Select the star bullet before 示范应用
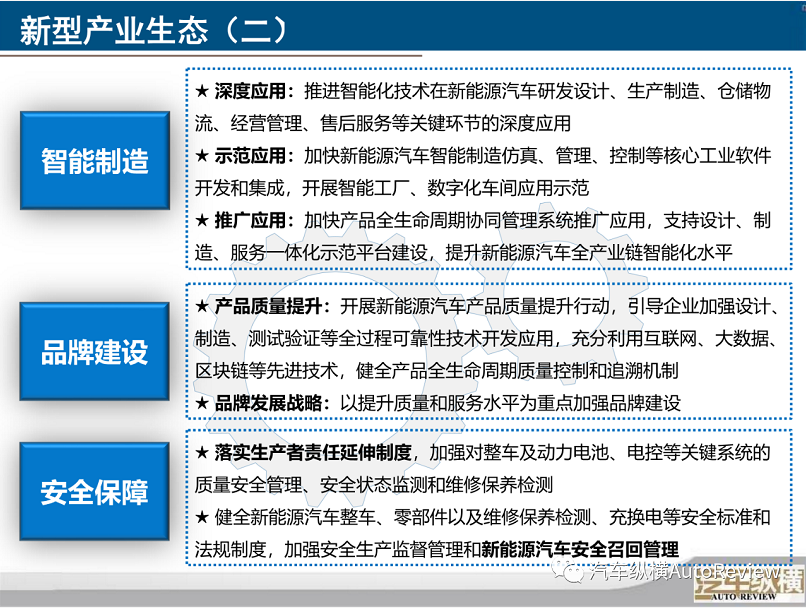806x608 pixels. [202, 156]
